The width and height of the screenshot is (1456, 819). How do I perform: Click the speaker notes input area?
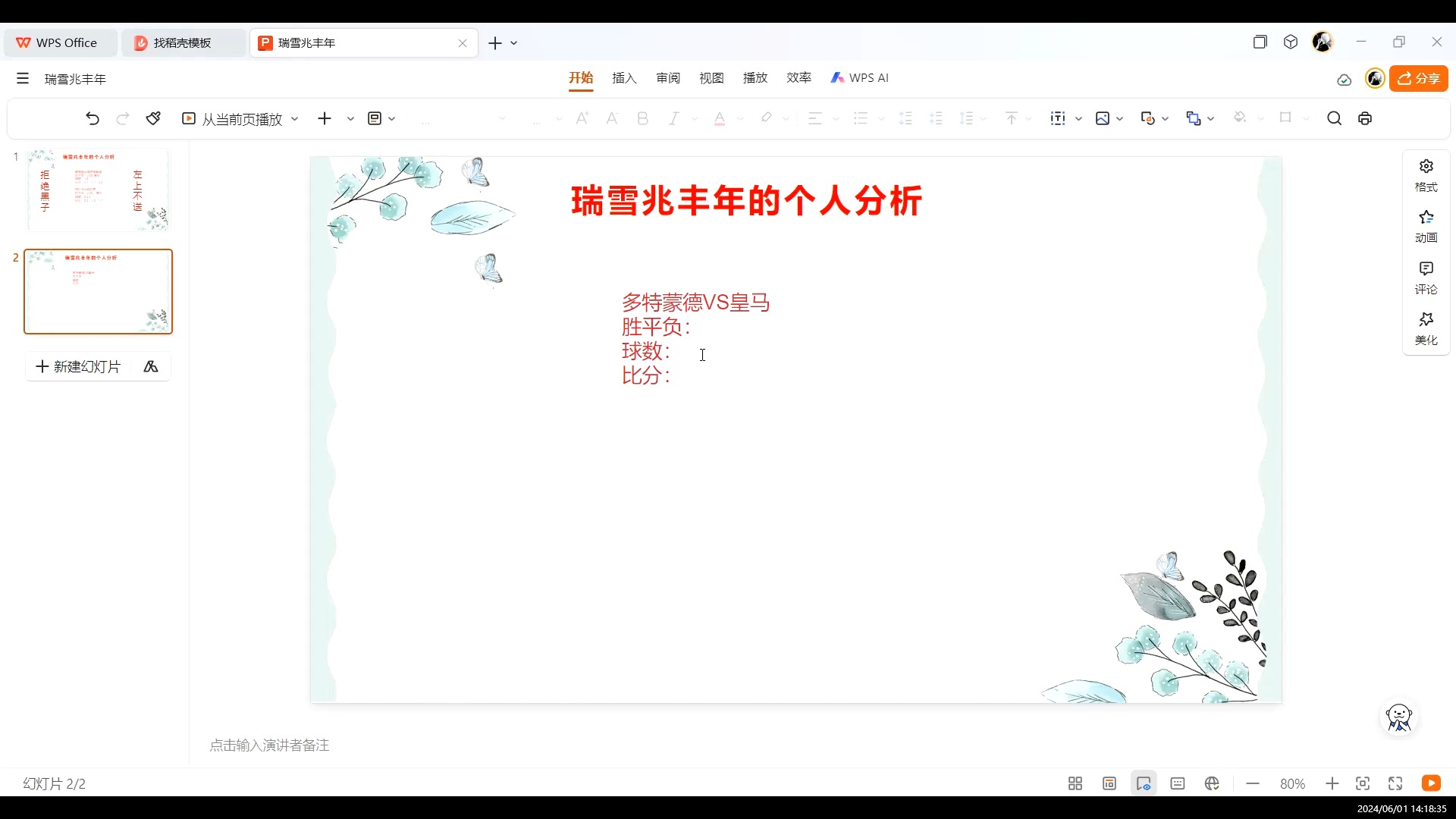[269, 745]
